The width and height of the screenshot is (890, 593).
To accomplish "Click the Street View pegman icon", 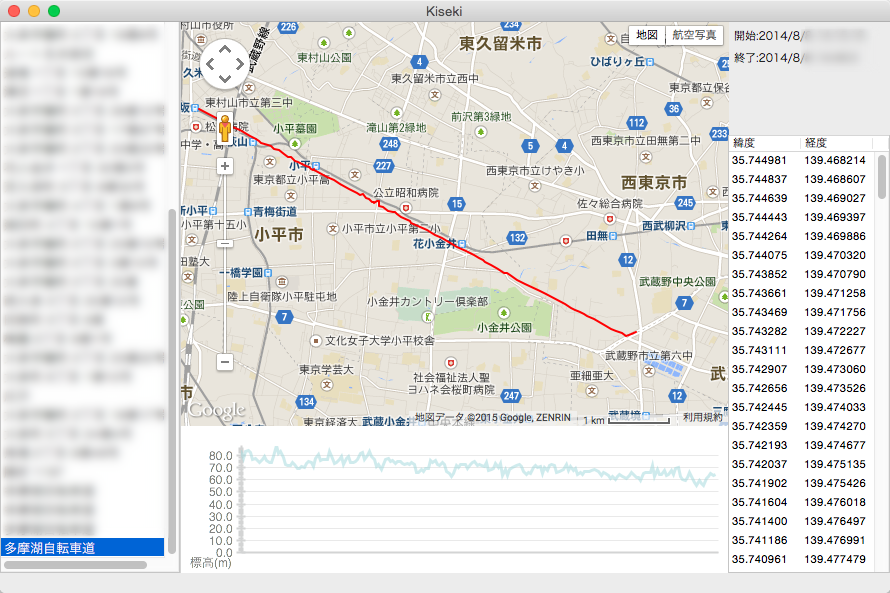I will tap(225, 129).
